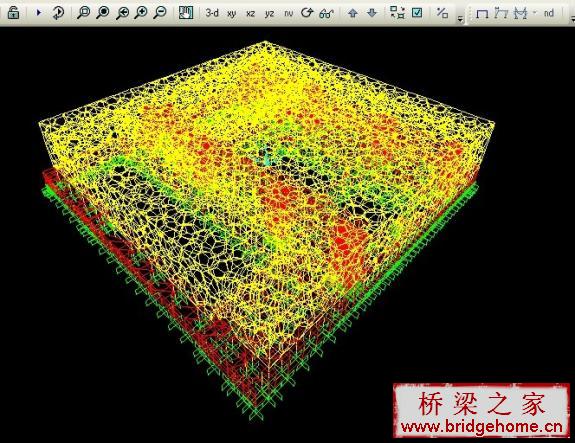The height and width of the screenshot is (443, 575).
Task: Set the yz plane view
Action: point(270,14)
